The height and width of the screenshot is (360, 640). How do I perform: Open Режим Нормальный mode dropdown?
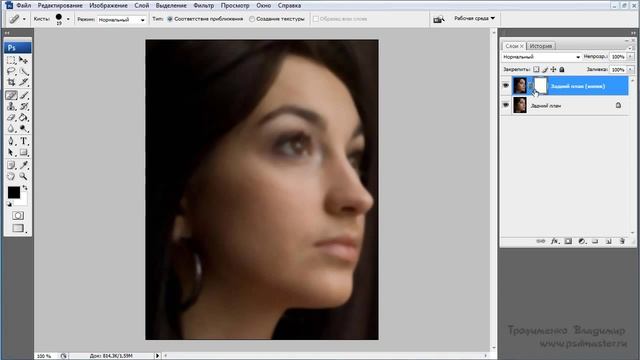click(121, 20)
